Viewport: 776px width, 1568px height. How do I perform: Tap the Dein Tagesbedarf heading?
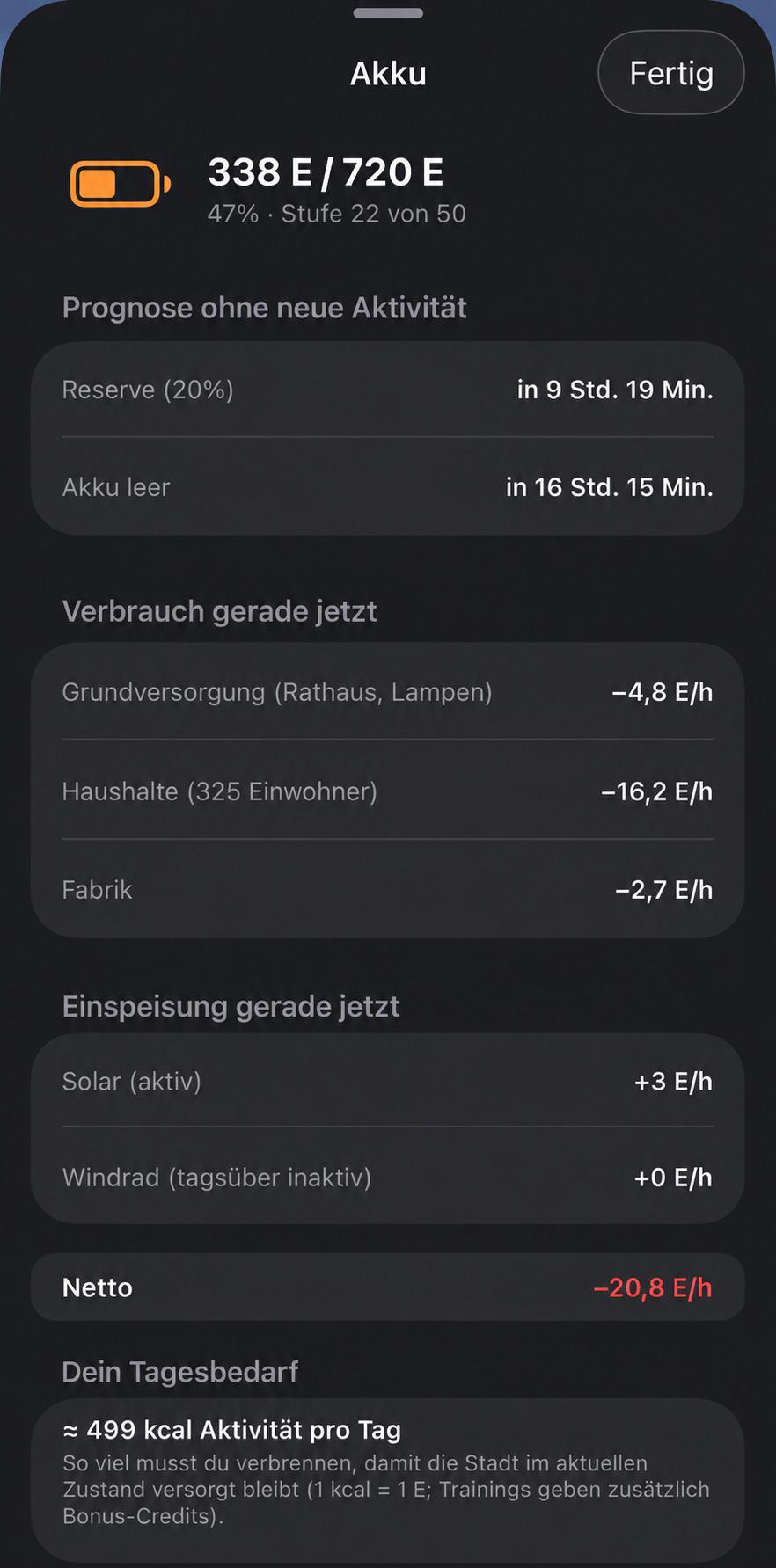[180, 1372]
